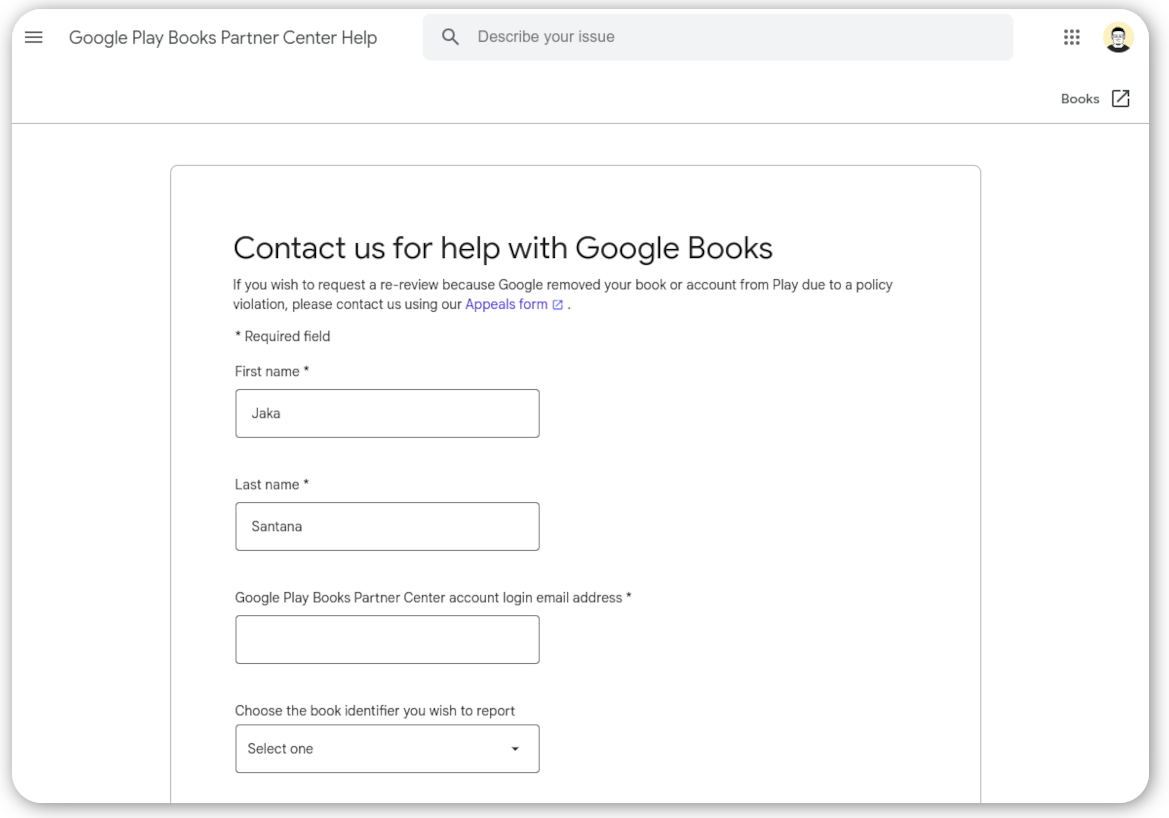Viewport: 1169px width, 818px height.
Task: Click the 'Select one' text in the combo box
Action: point(281,749)
